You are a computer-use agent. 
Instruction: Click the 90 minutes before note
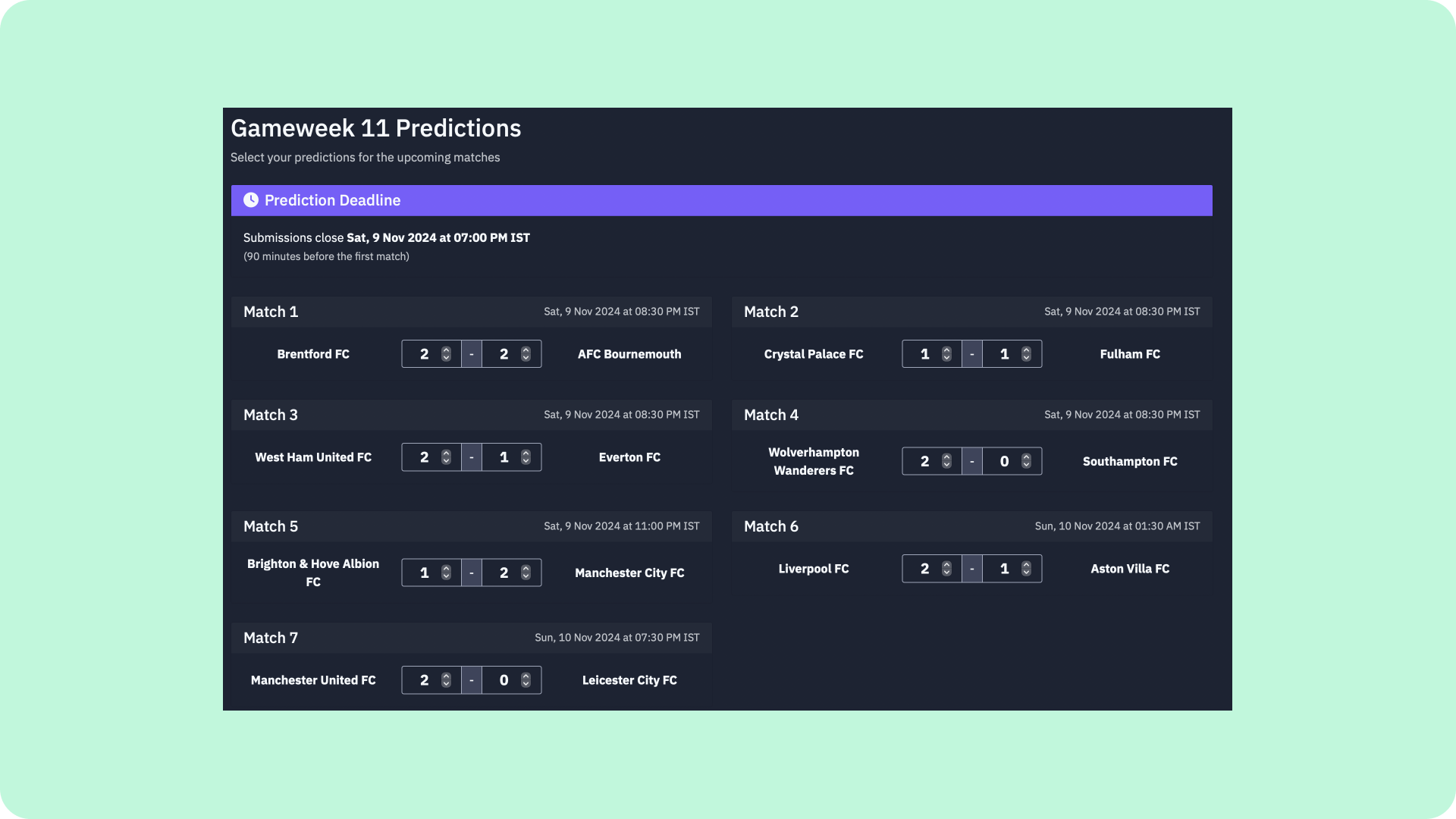[x=326, y=256]
